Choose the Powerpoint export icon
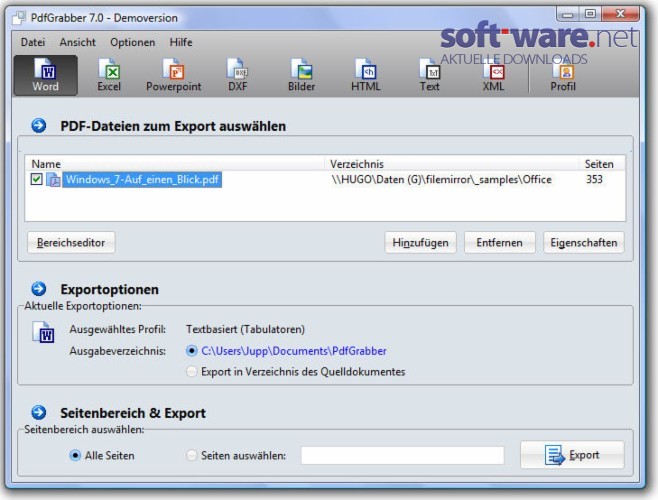Viewport: 658px width, 500px height. click(x=173, y=76)
